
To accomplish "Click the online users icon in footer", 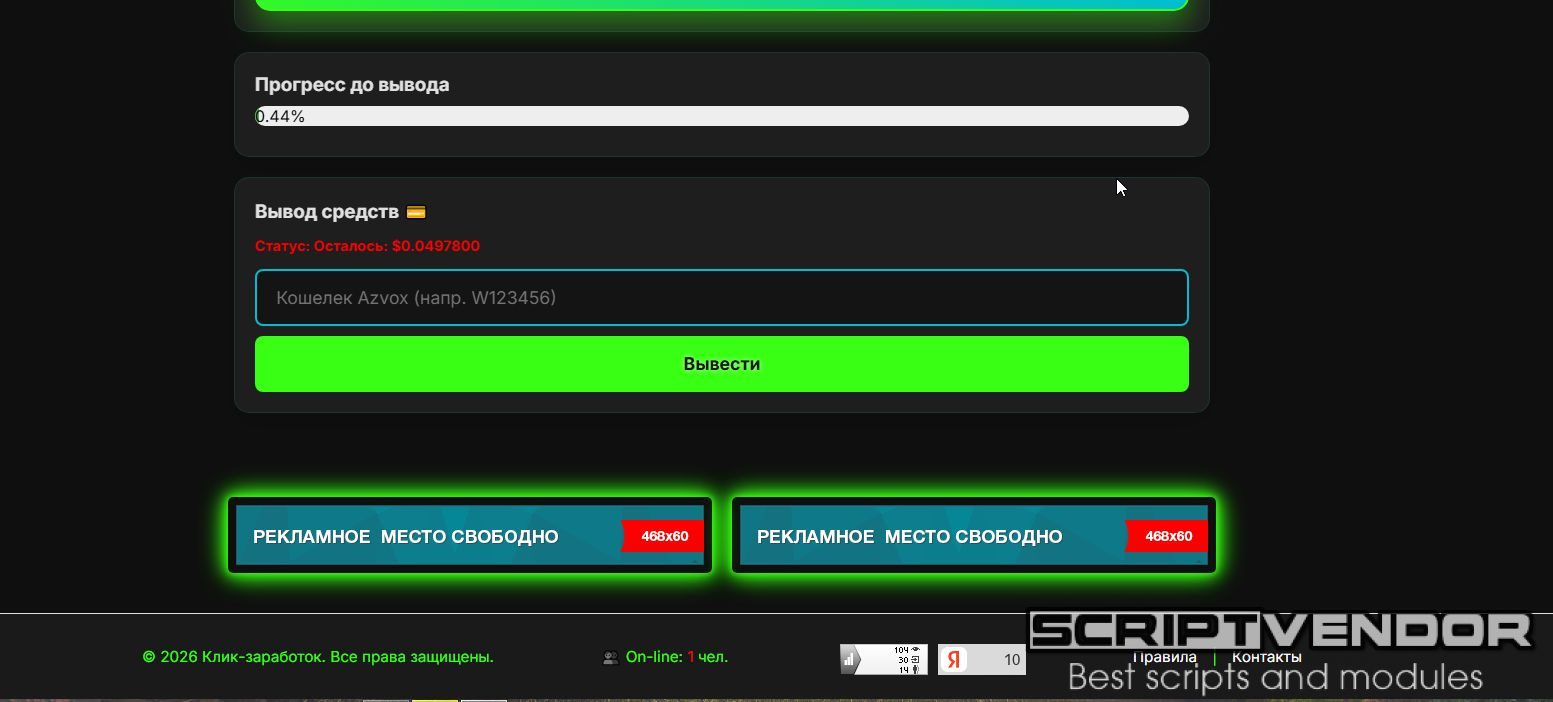I will click(x=610, y=658).
